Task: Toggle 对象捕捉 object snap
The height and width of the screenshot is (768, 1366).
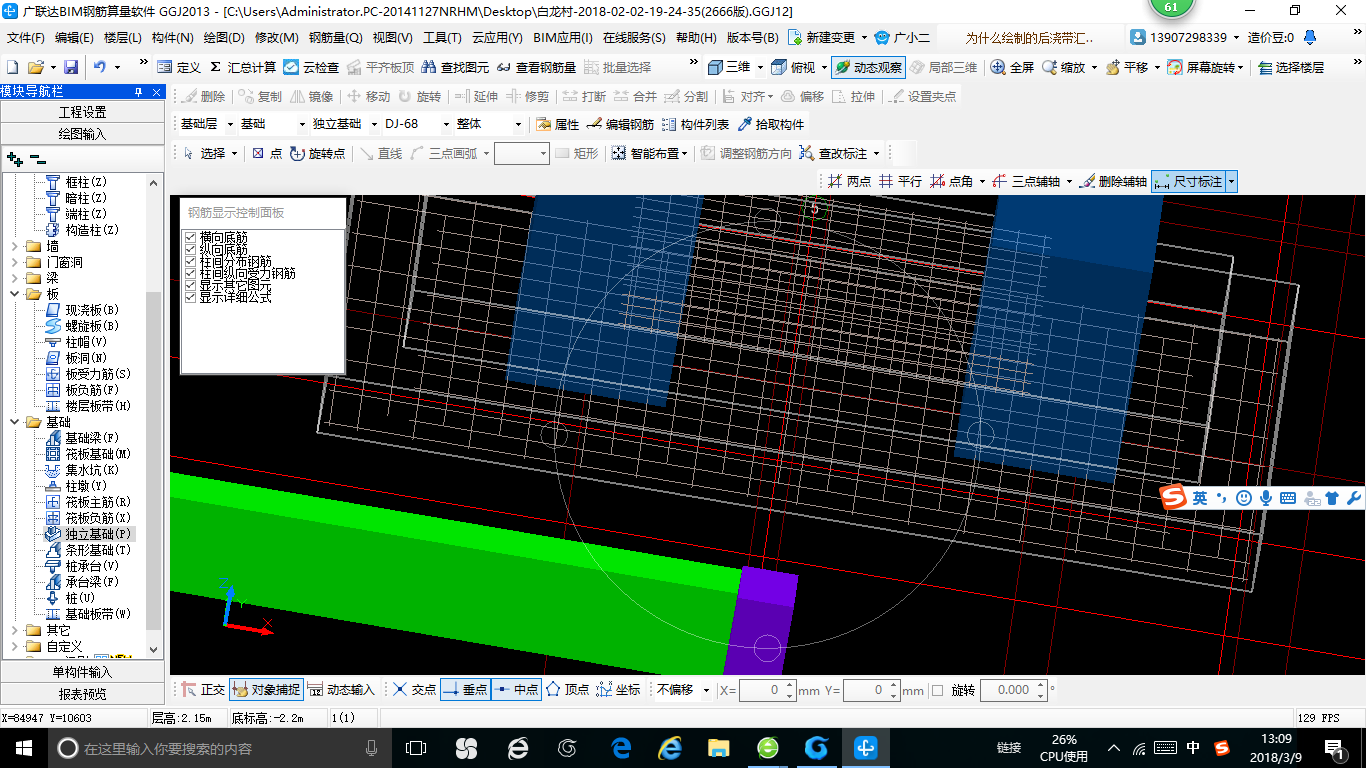Action: [x=265, y=689]
